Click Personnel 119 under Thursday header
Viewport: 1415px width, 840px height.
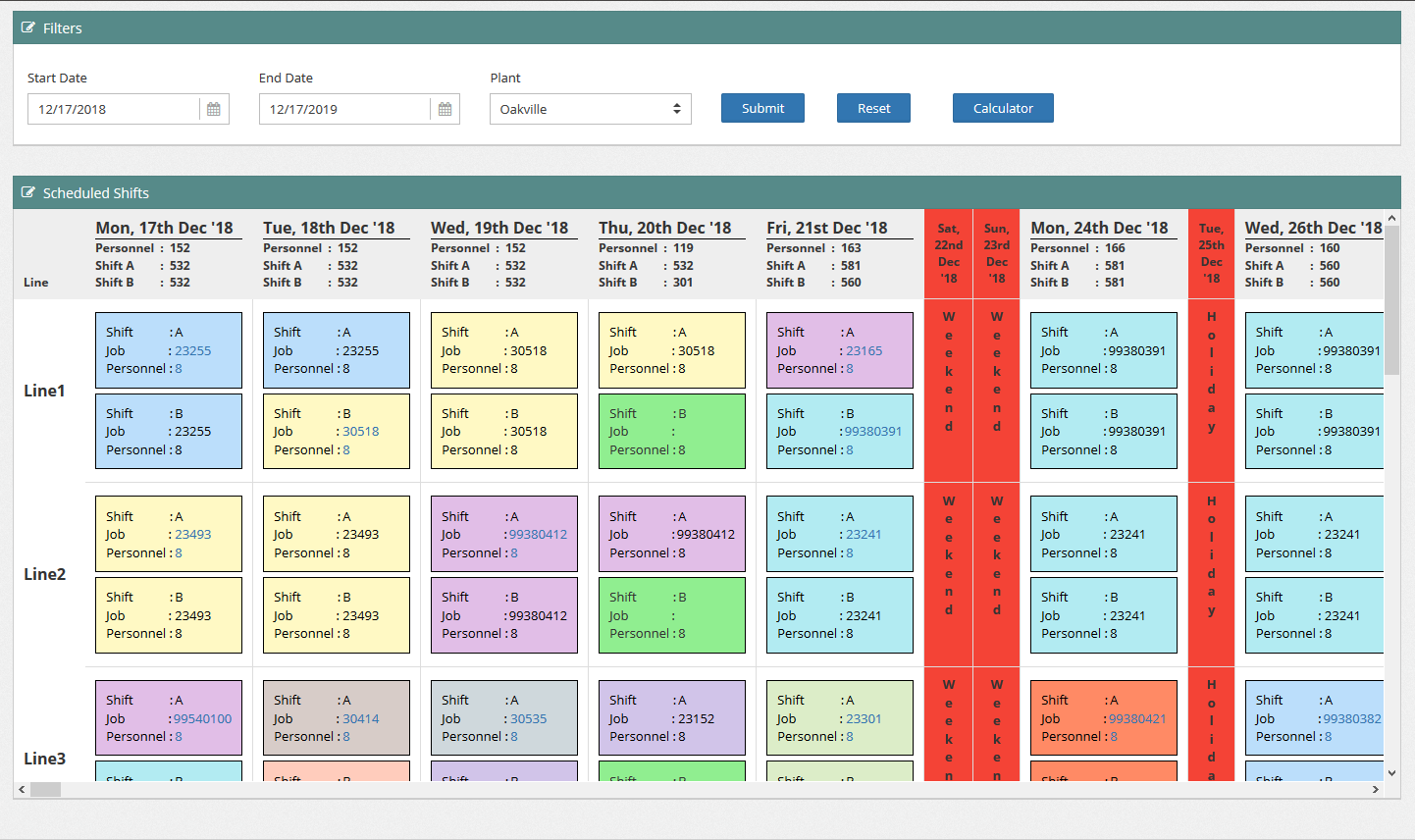point(646,248)
